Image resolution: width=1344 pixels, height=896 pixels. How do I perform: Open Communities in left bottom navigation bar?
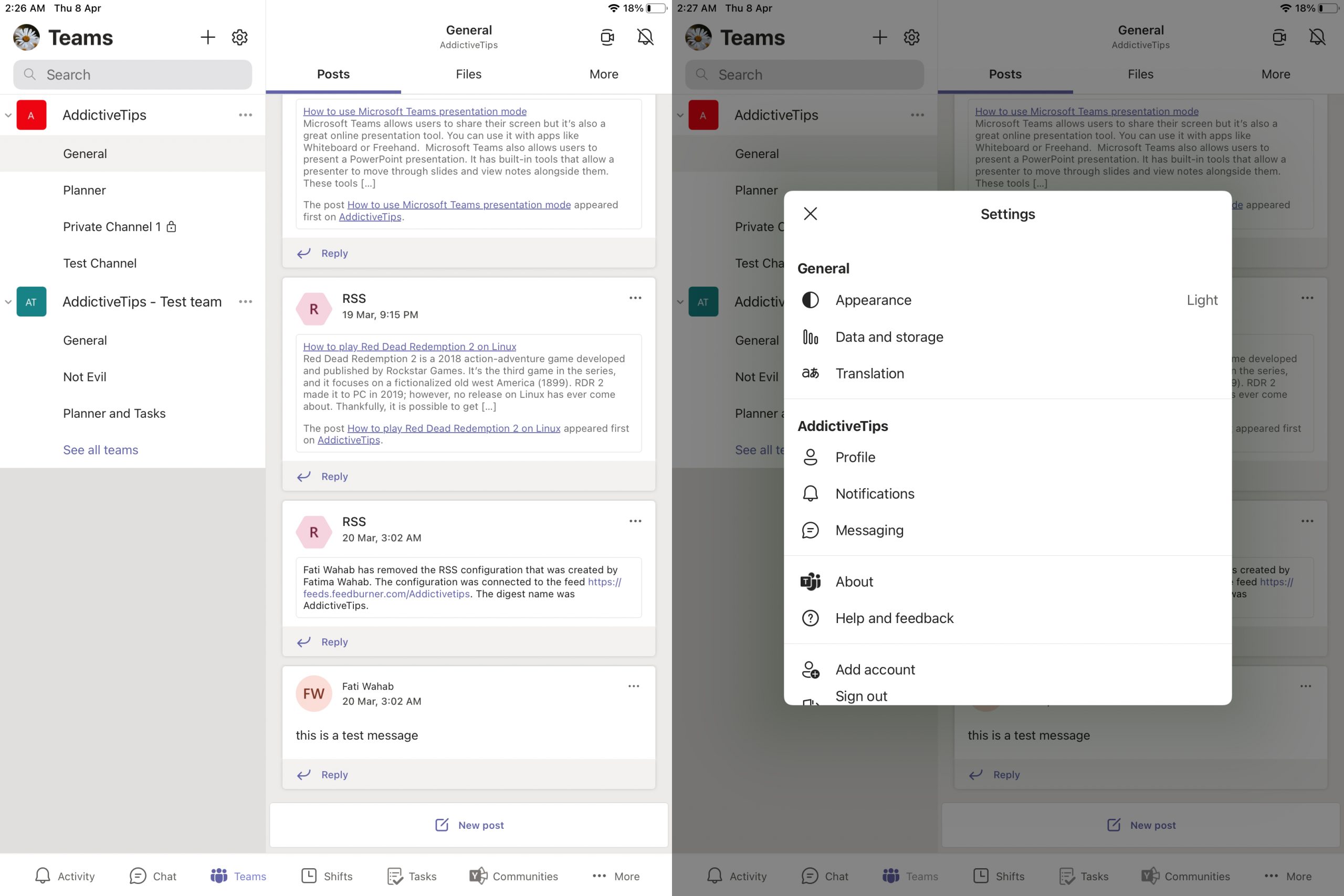pos(513,876)
